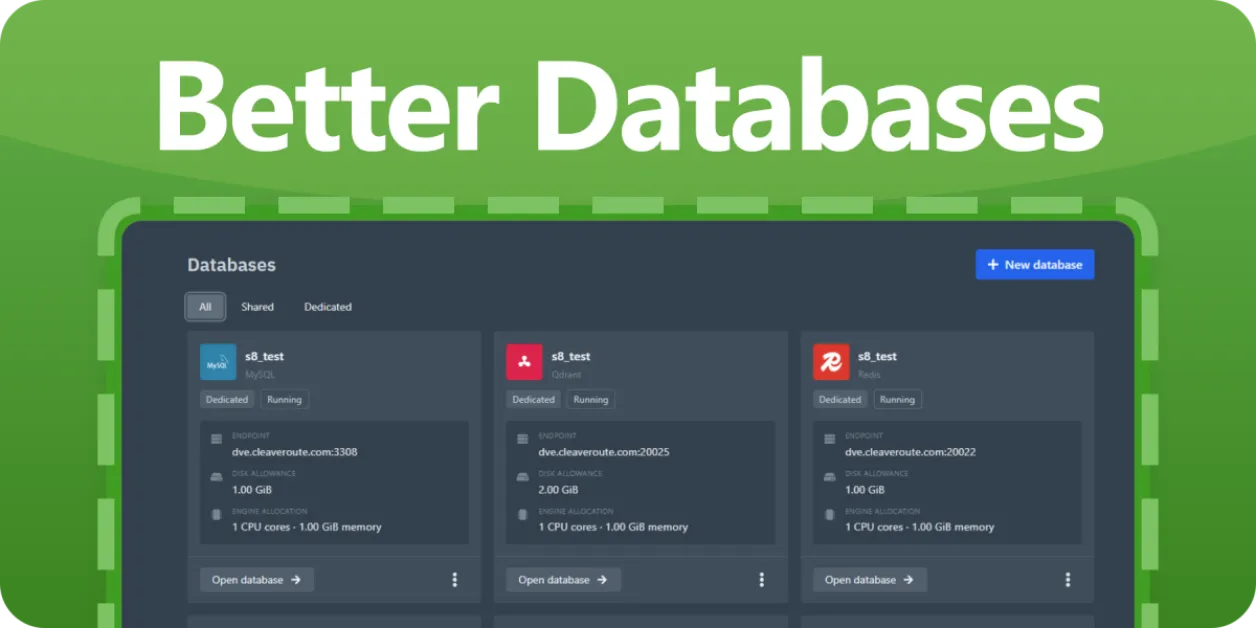The height and width of the screenshot is (628, 1256).
Task: Click the engine allocation icon on MySQL card
Action: point(216,515)
